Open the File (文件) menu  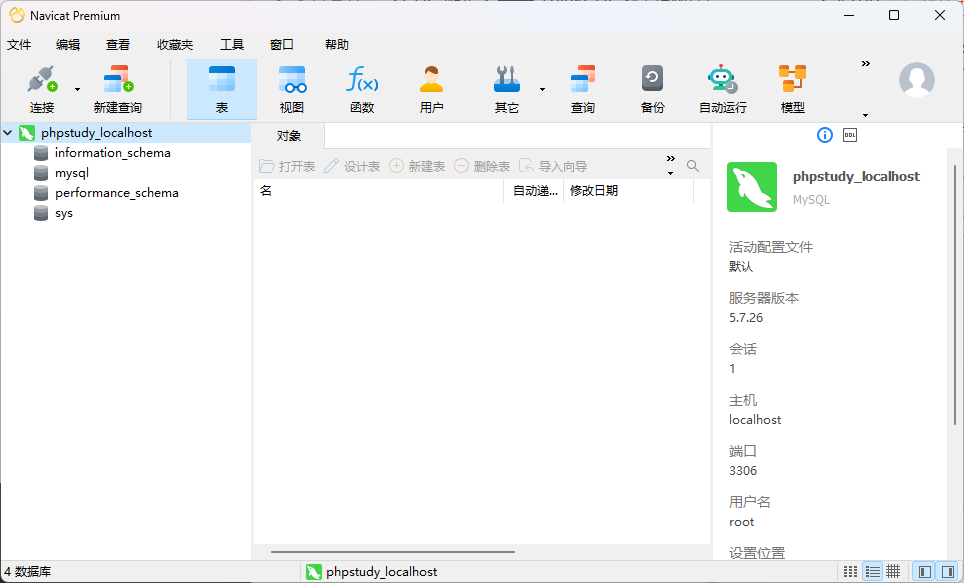click(19, 44)
